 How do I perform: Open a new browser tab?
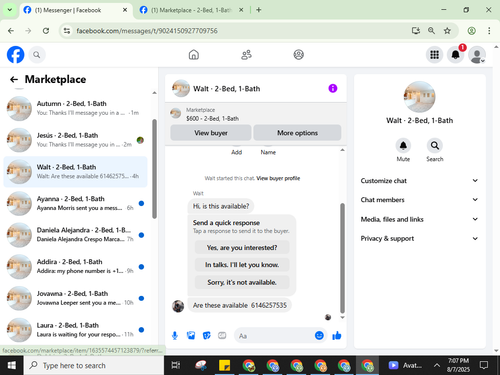(259, 10)
